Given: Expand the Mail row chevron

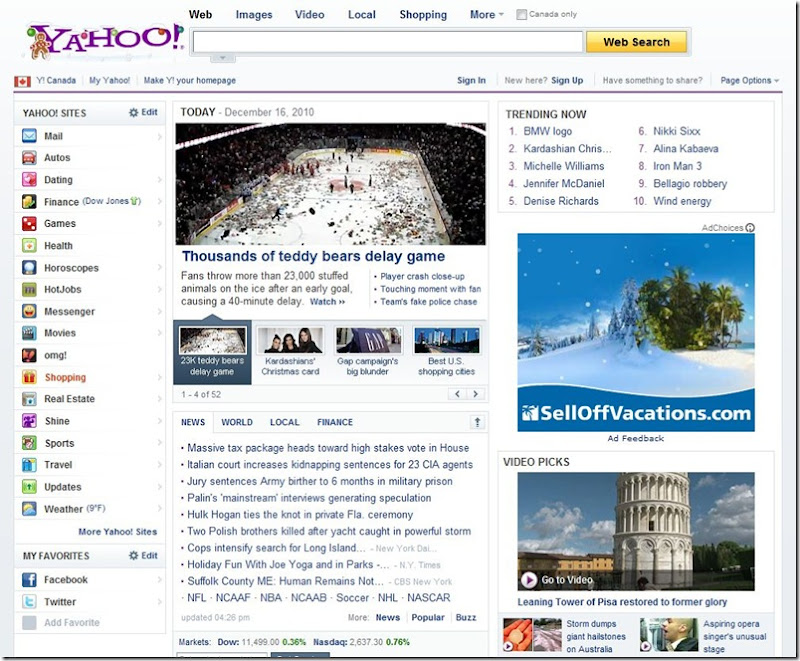Looking at the screenshot, I should point(159,136).
